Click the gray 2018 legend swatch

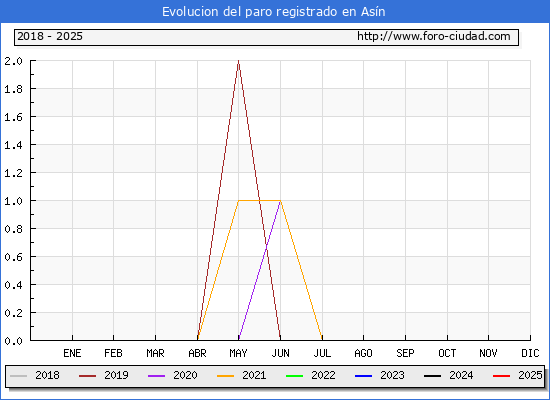pos(19,376)
